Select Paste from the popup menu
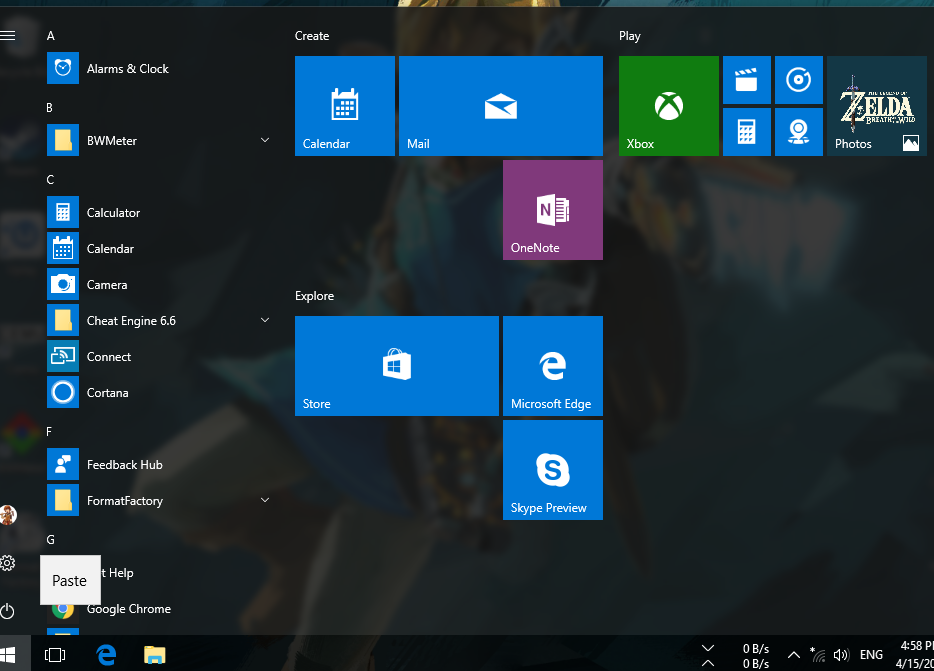This screenshot has height=671, width=934. coord(70,580)
